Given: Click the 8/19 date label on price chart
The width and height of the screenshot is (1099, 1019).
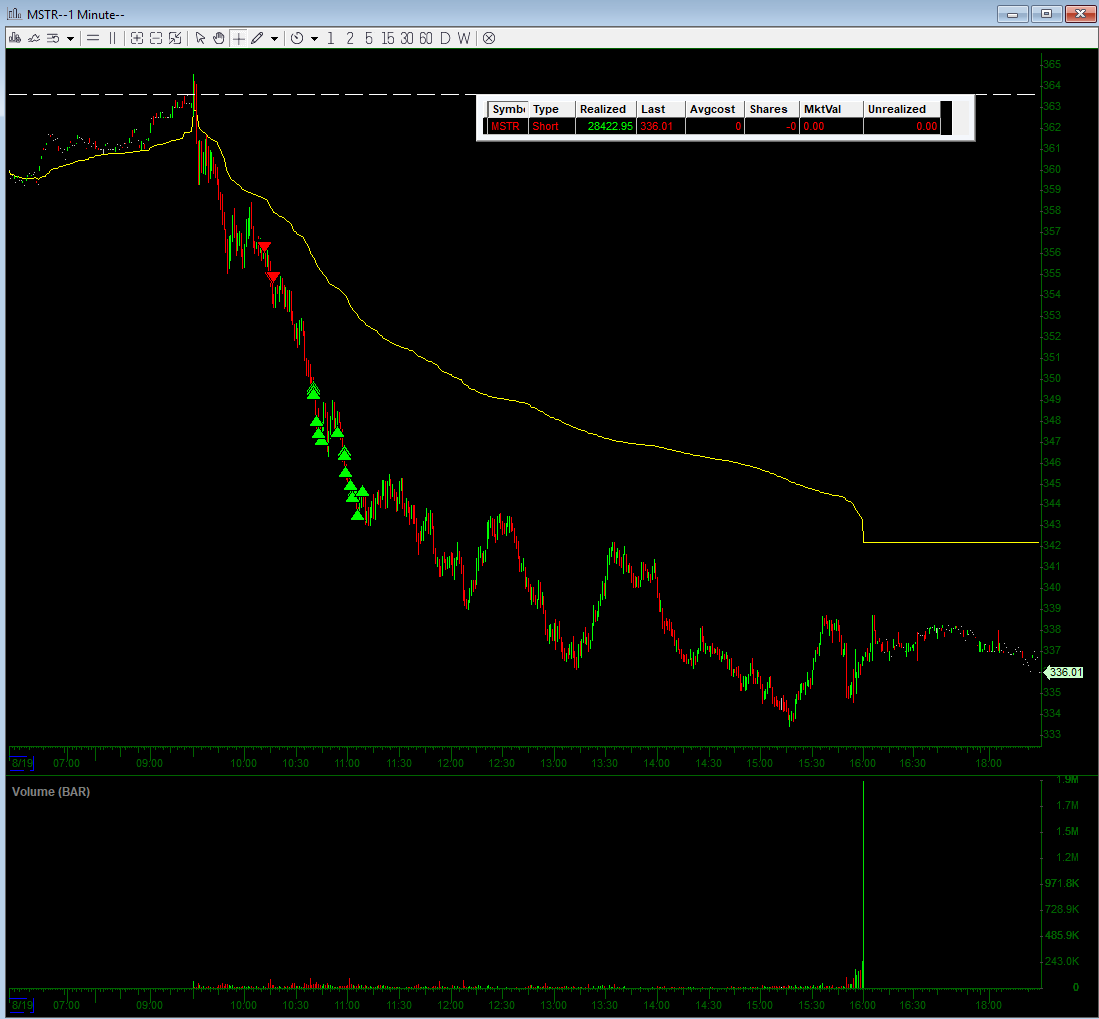Looking at the screenshot, I should click(22, 762).
